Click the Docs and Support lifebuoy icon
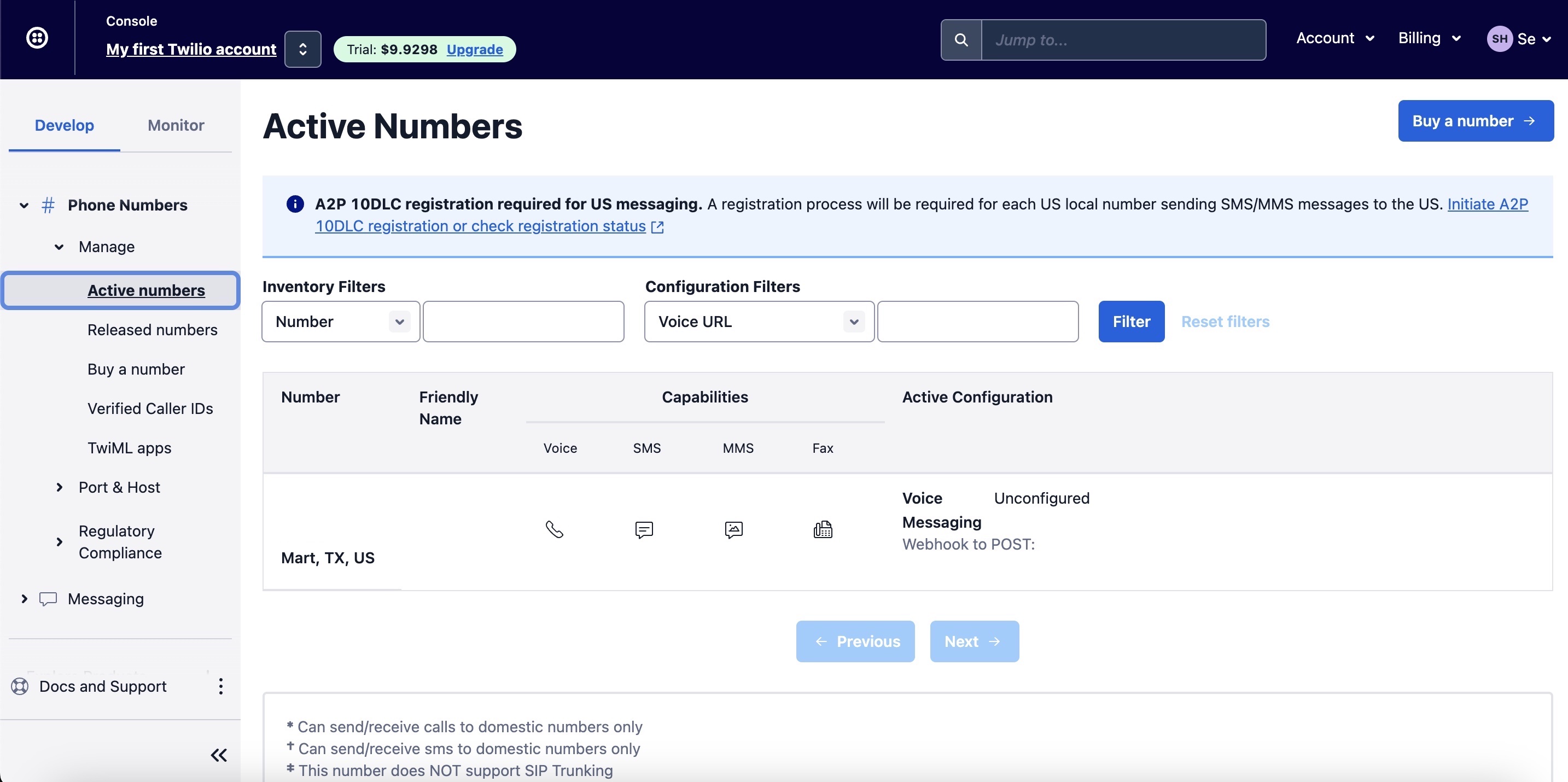 point(20,686)
